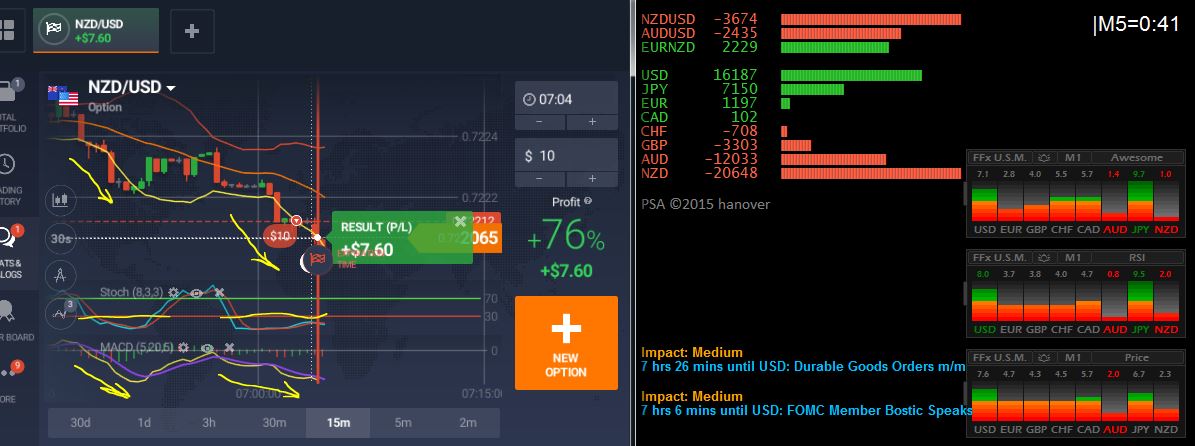Select the 15m chart timeframe
This screenshot has width=1195, height=446.
(x=338, y=423)
